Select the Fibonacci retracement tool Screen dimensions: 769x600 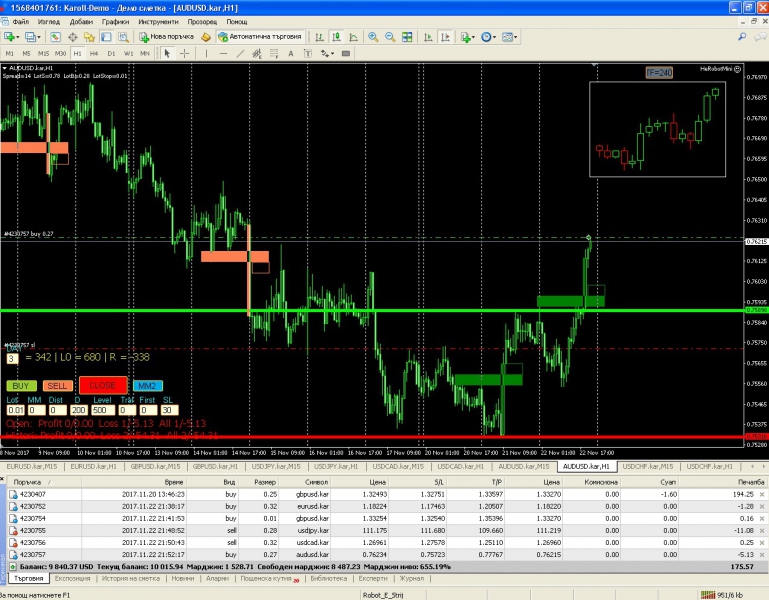pos(274,53)
